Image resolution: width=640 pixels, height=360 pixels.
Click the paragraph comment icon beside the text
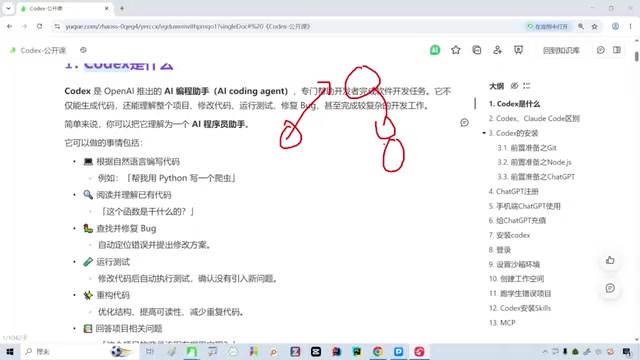pos(464,122)
